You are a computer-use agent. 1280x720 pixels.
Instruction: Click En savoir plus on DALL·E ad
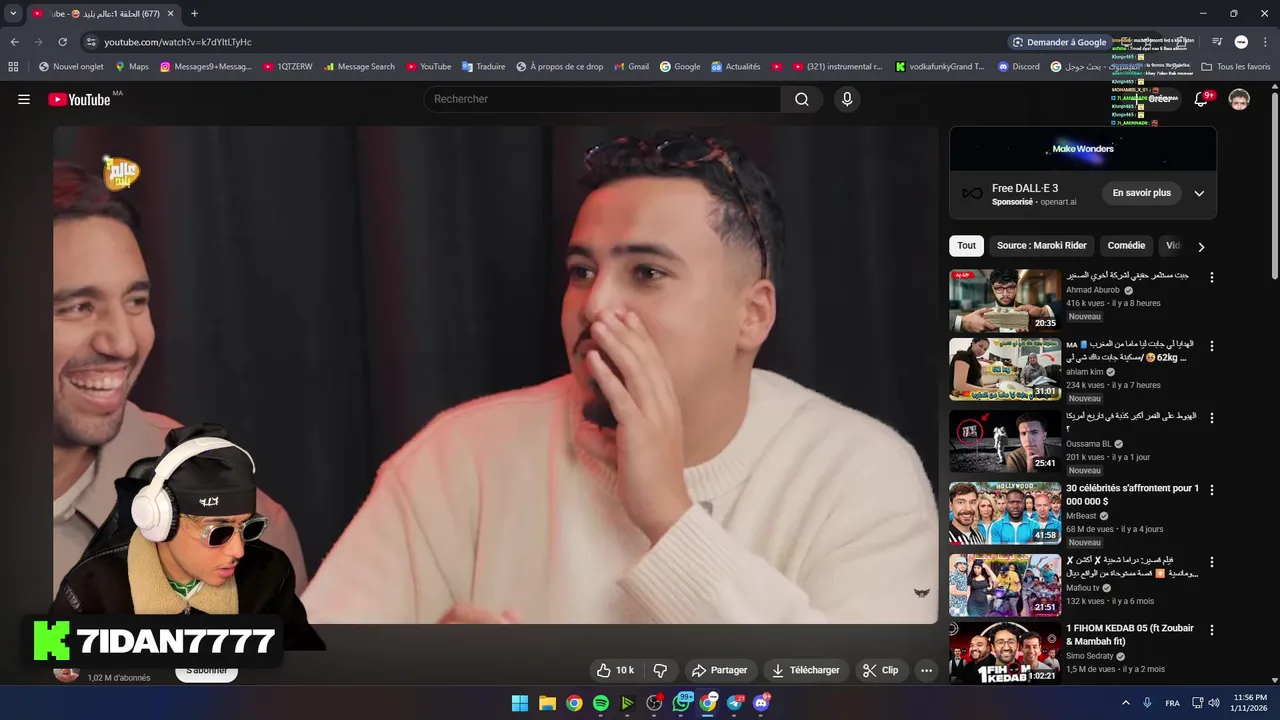click(x=1141, y=193)
